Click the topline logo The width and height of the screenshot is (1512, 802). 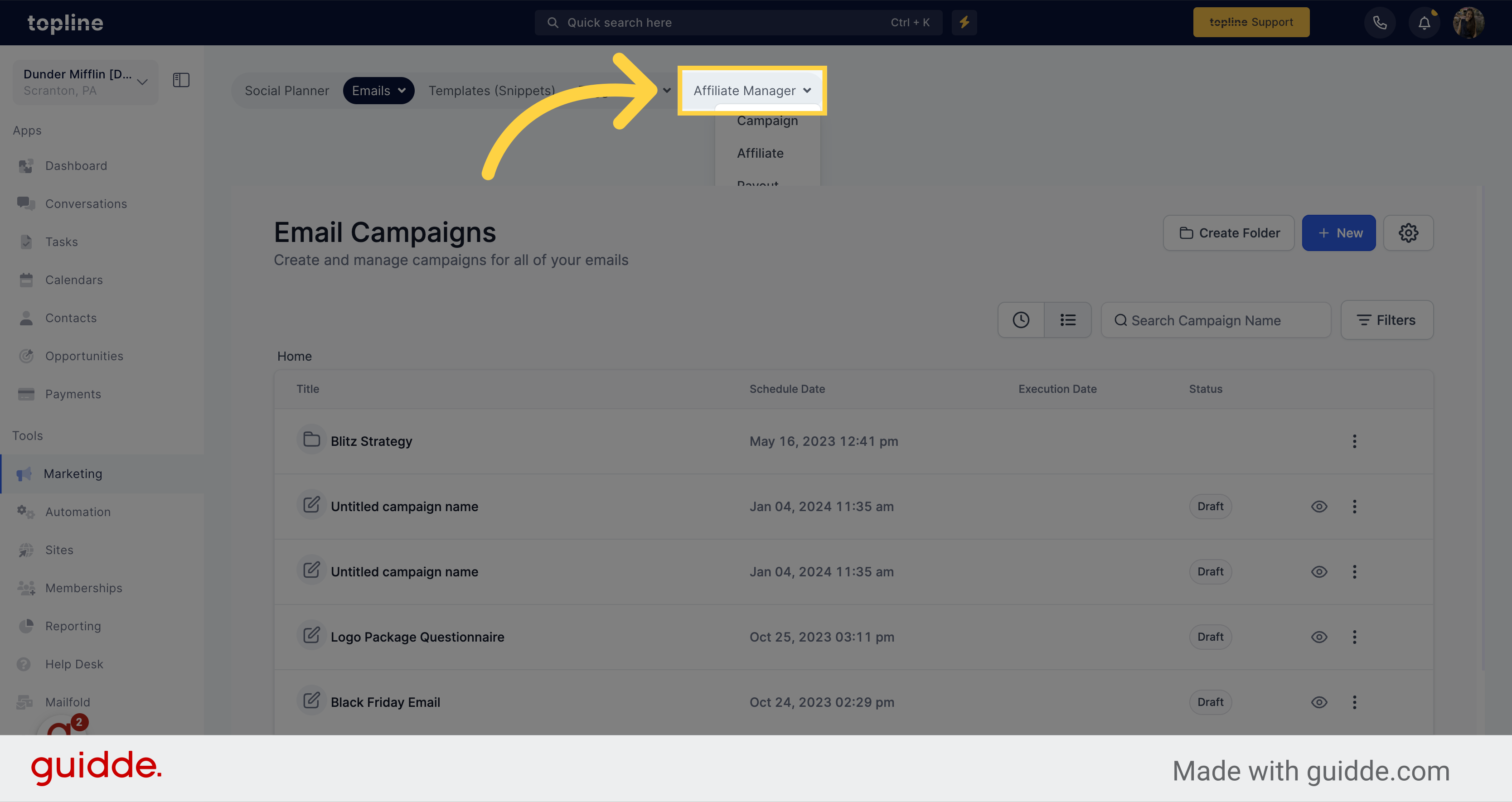[65, 23]
